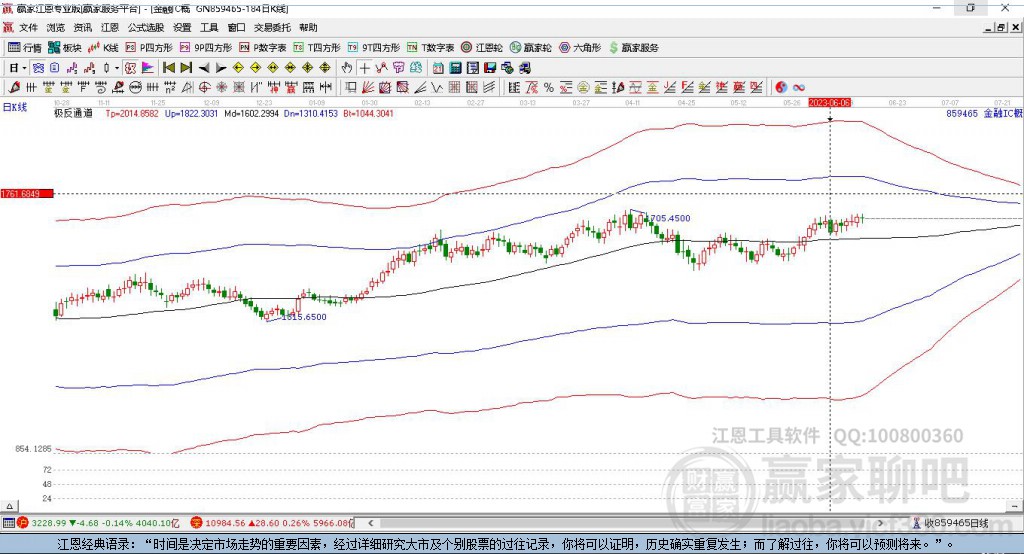Viewport: 1024px width, 554px height.
Task: Open the 江恩 menu
Action: pyautogui.click(x=110, y=27)
